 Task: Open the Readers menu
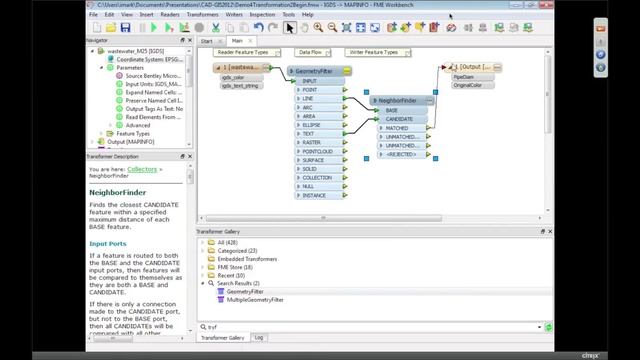pos(170,15)
